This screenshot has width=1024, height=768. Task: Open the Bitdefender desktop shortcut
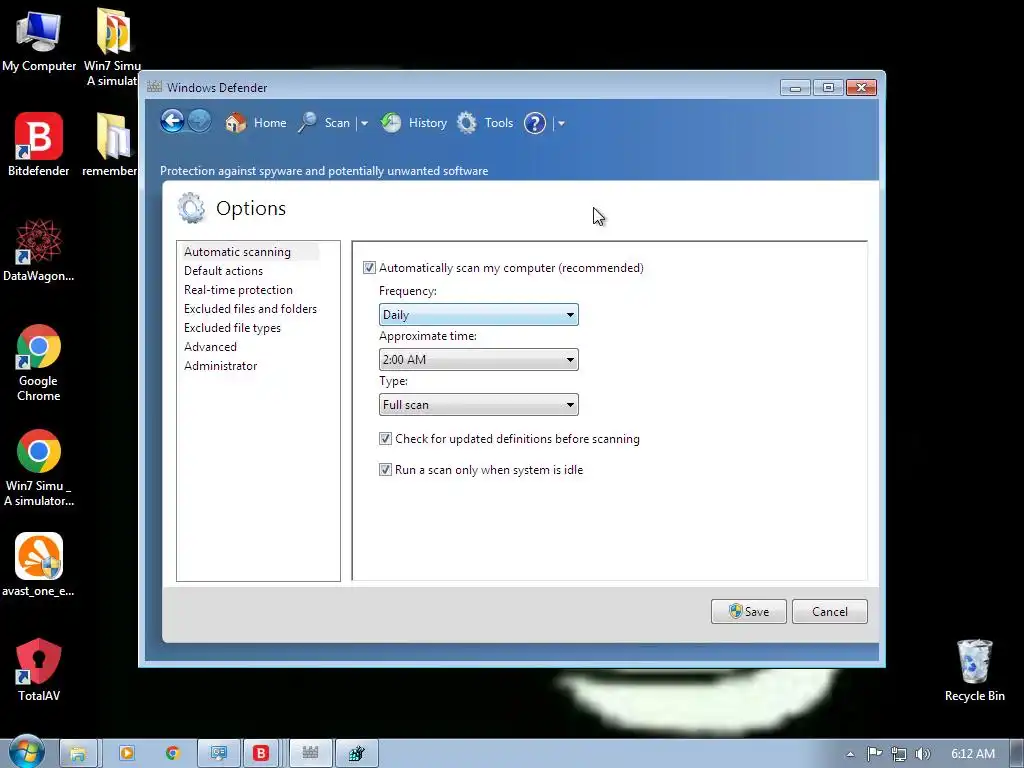tap(39, 145)
